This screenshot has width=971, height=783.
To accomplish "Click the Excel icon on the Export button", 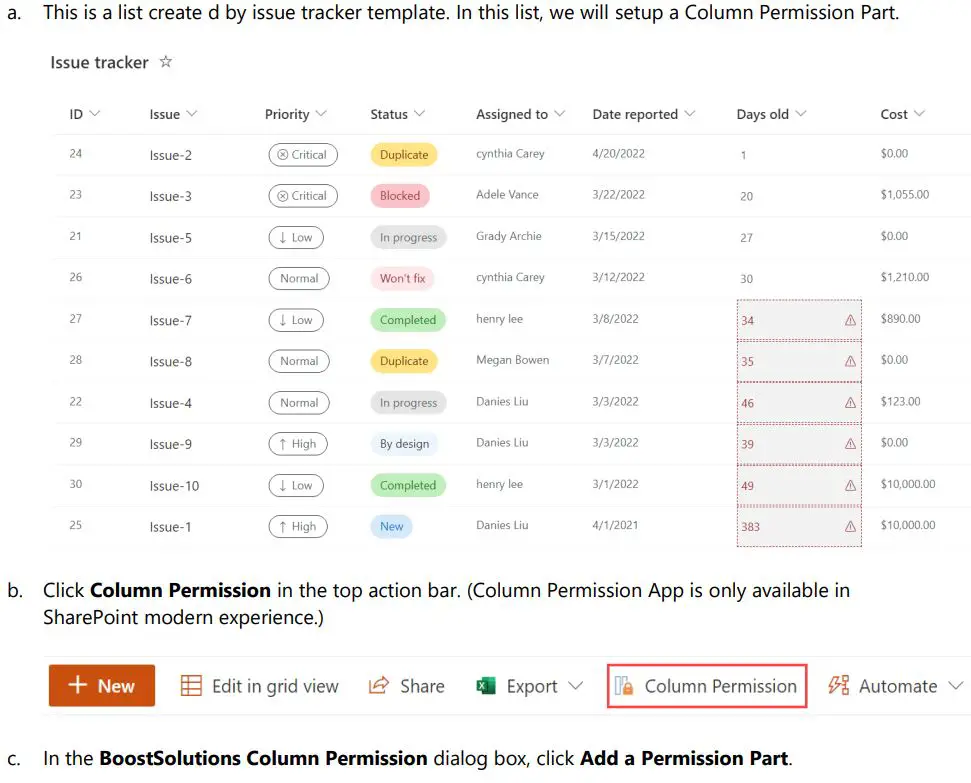I will [487, 686].
